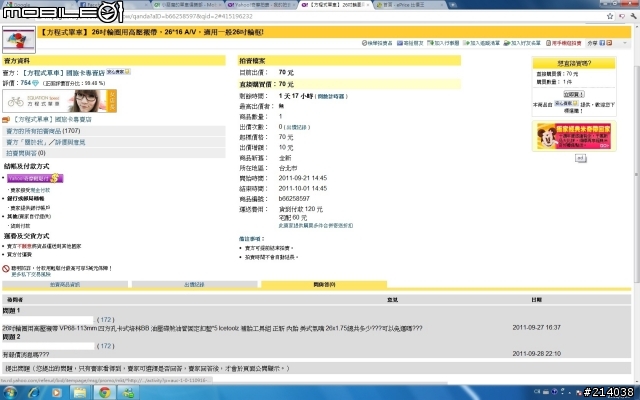Click the add-to-friends-list icon link

click(x=522, y=43)
